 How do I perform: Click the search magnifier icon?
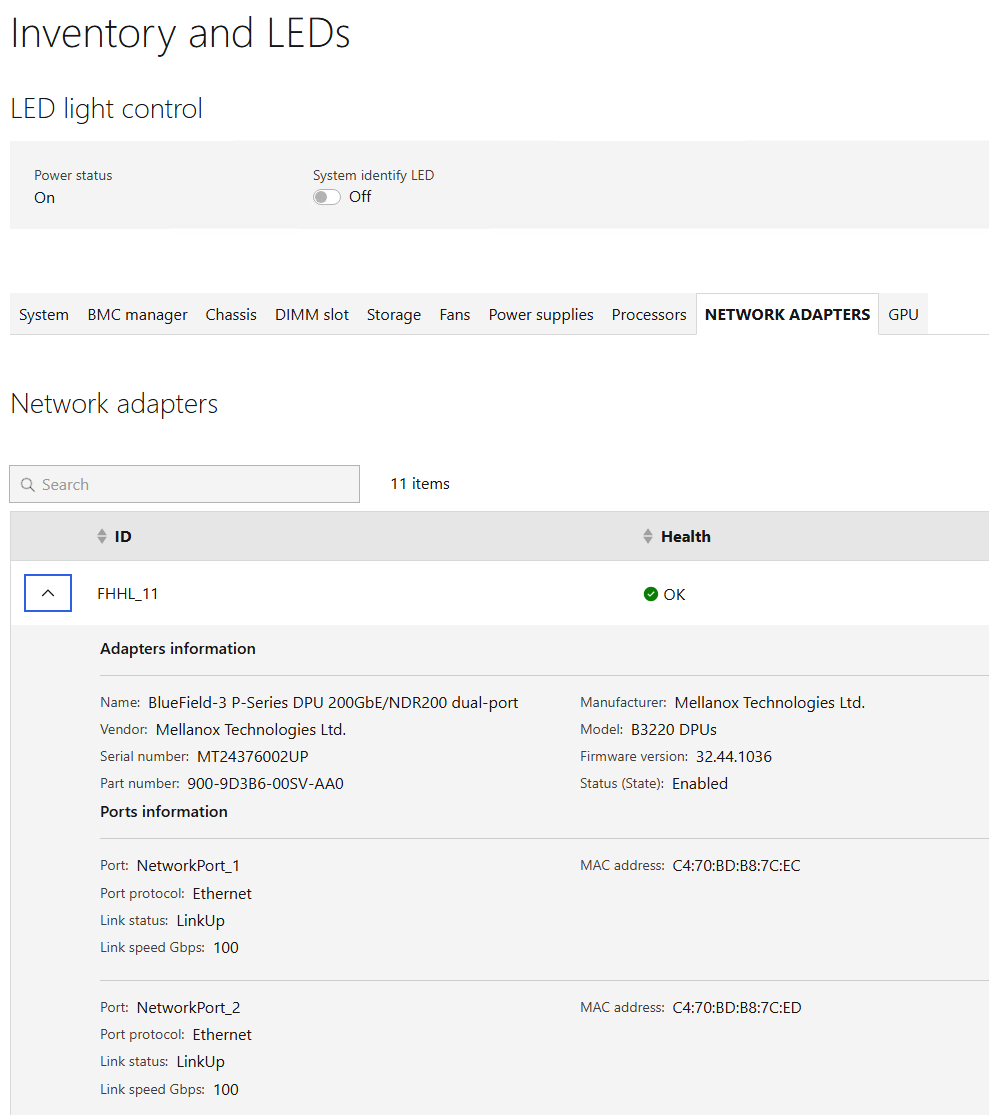pos(29,484)
